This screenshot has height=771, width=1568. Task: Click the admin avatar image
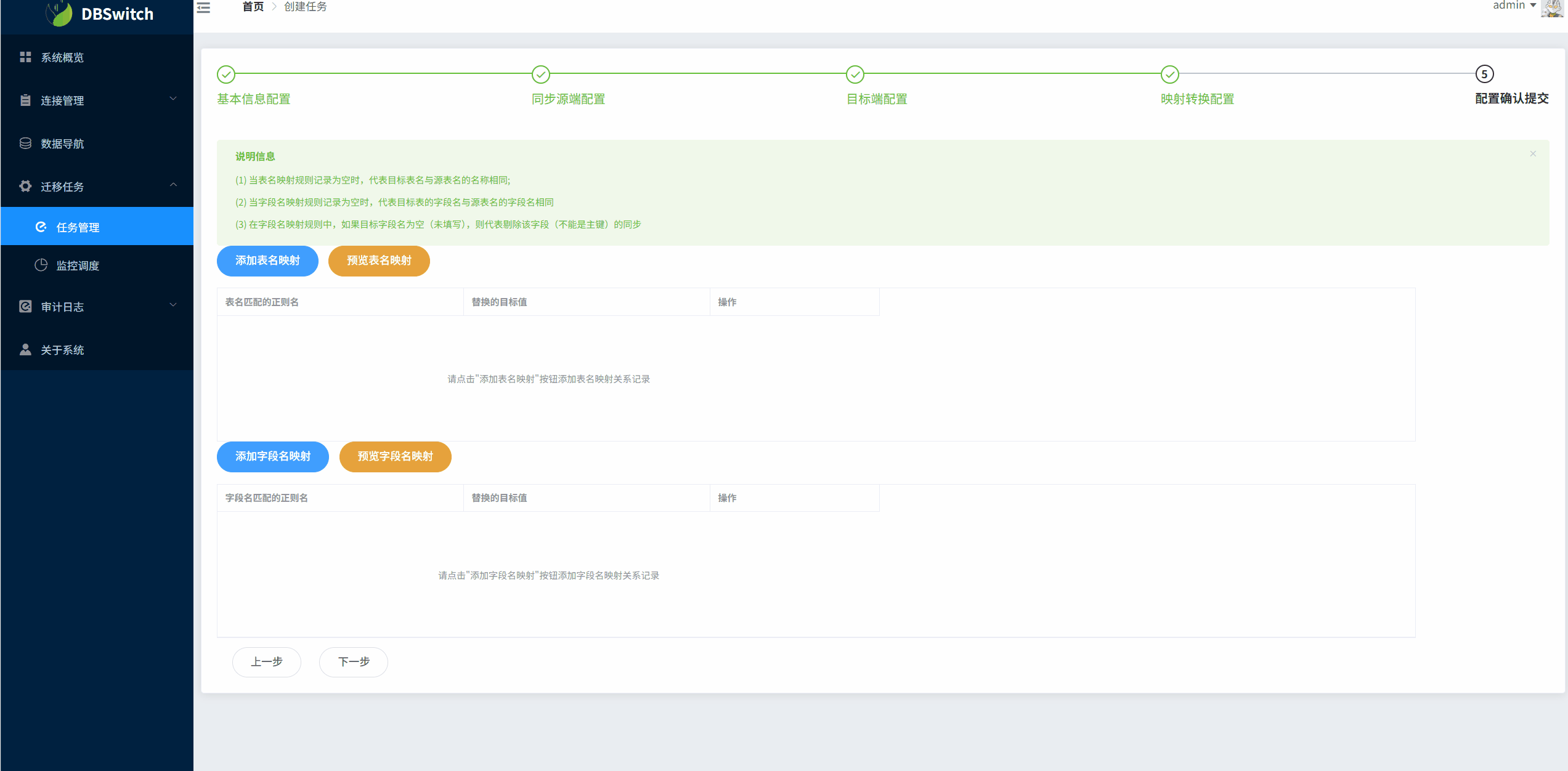pyautogui.click(x=1552, y=7)
